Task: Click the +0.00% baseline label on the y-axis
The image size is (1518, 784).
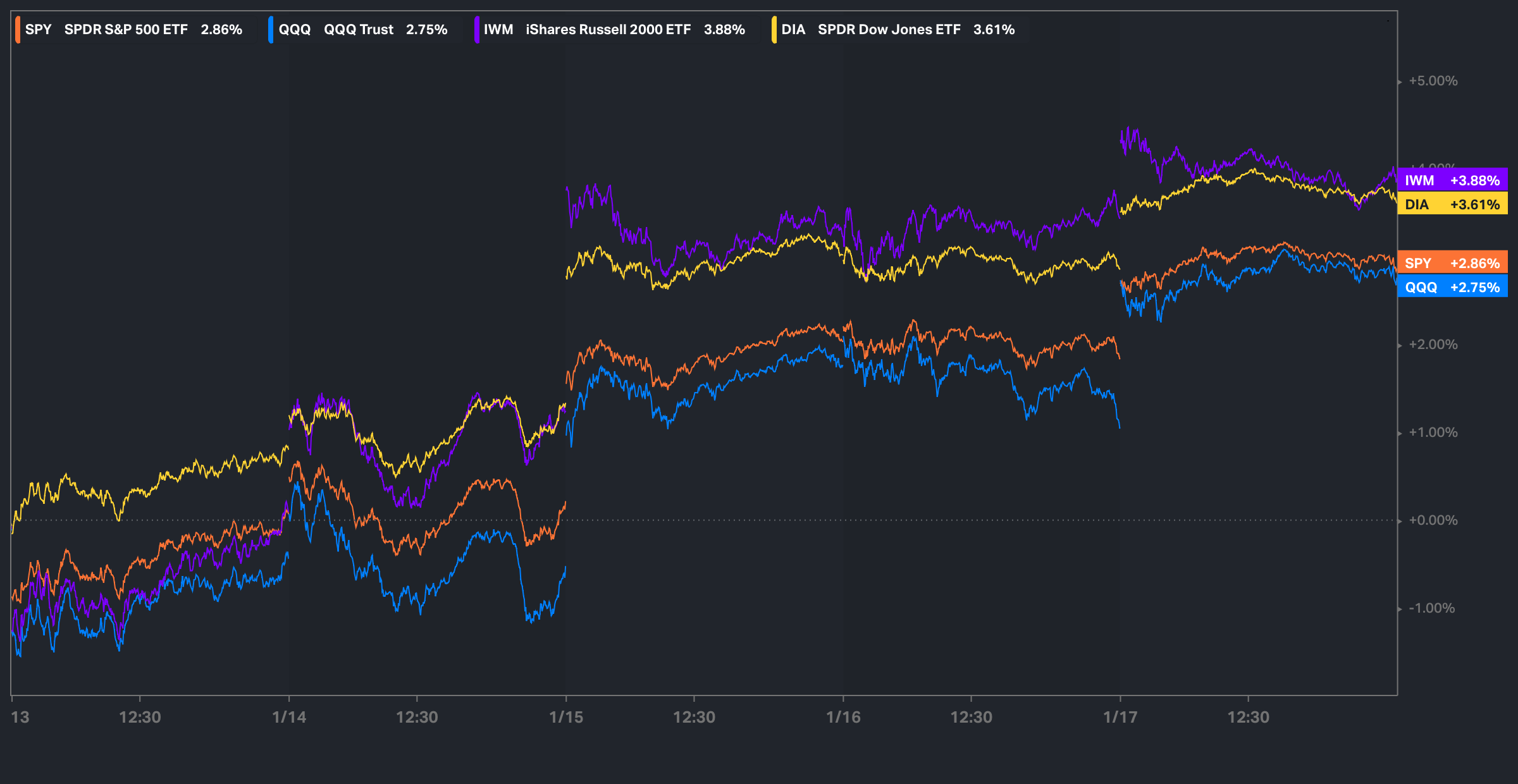Action: point(1433,520)
